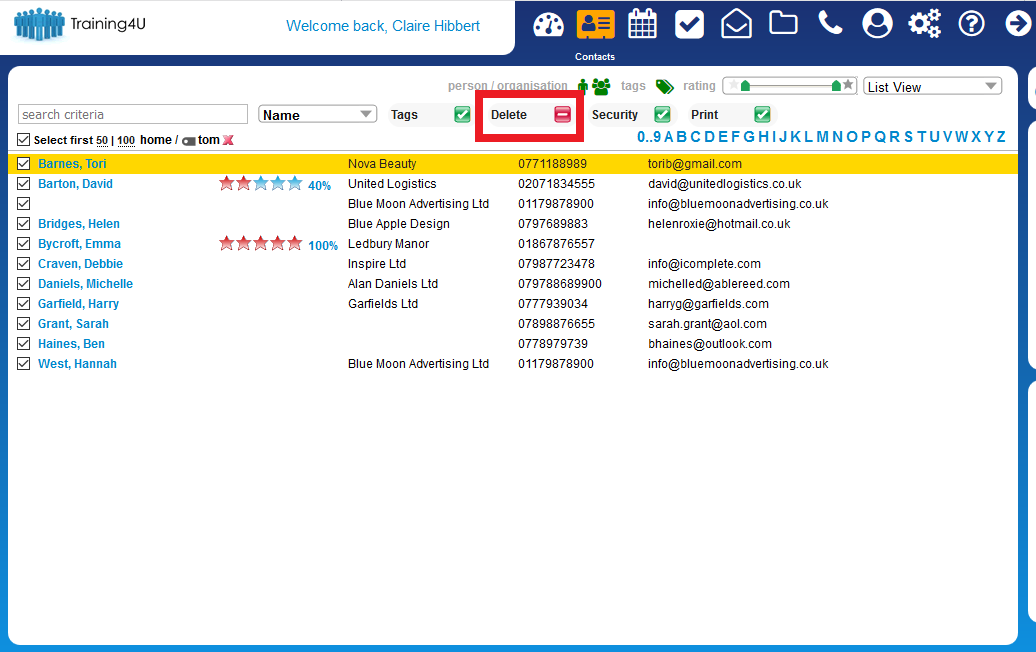Click email torib@gmail.com
The image size is (1036, 652).
(x=694, y=164)
